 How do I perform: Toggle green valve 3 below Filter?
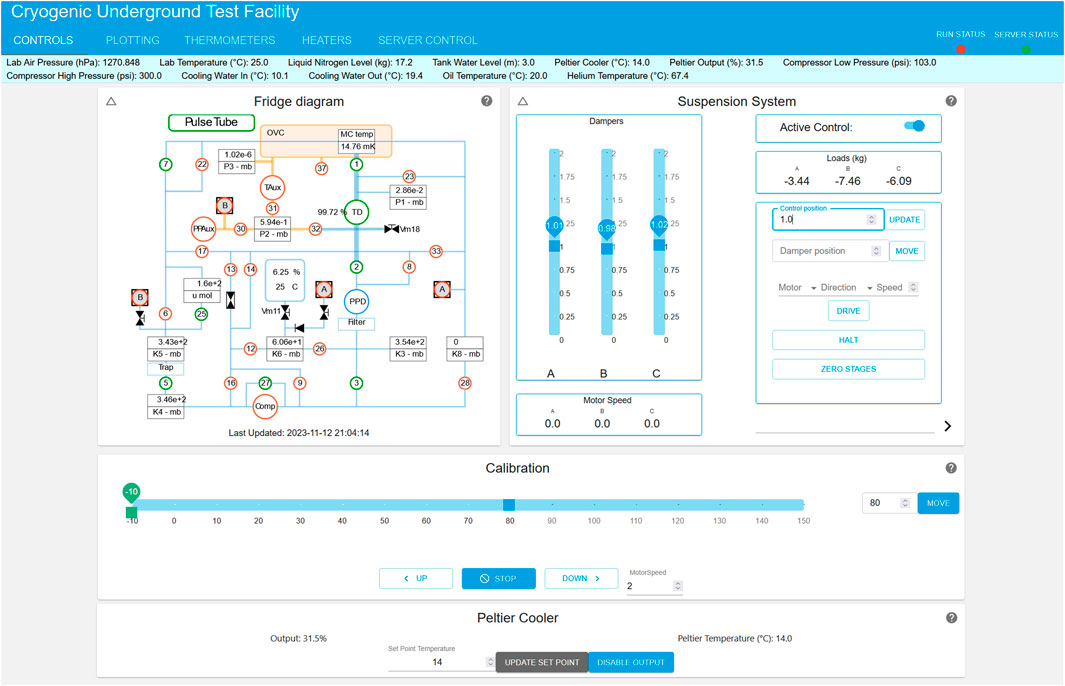pos(356,383)
